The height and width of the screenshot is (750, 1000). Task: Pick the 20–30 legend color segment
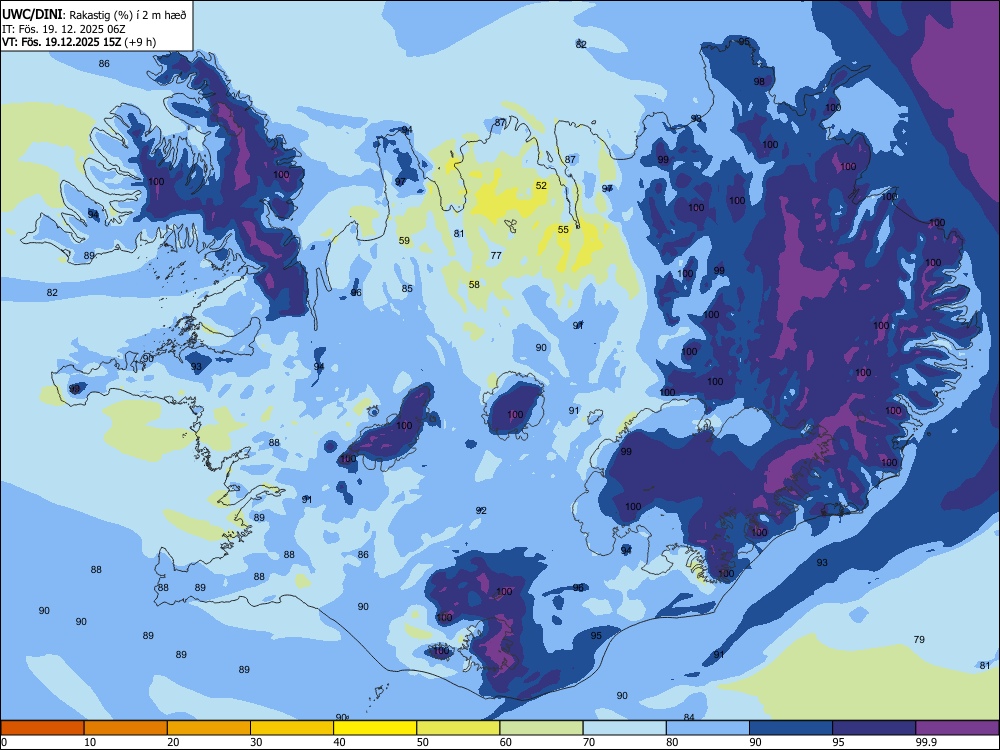(209, 728)
